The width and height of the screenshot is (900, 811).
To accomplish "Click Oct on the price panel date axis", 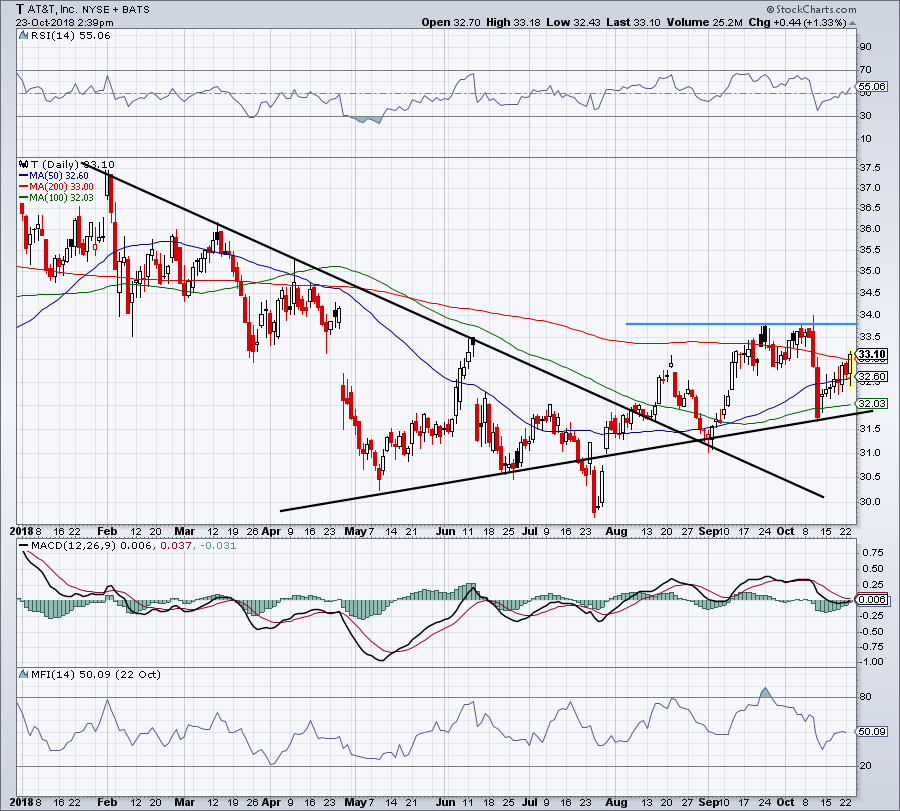I will 785,531.
